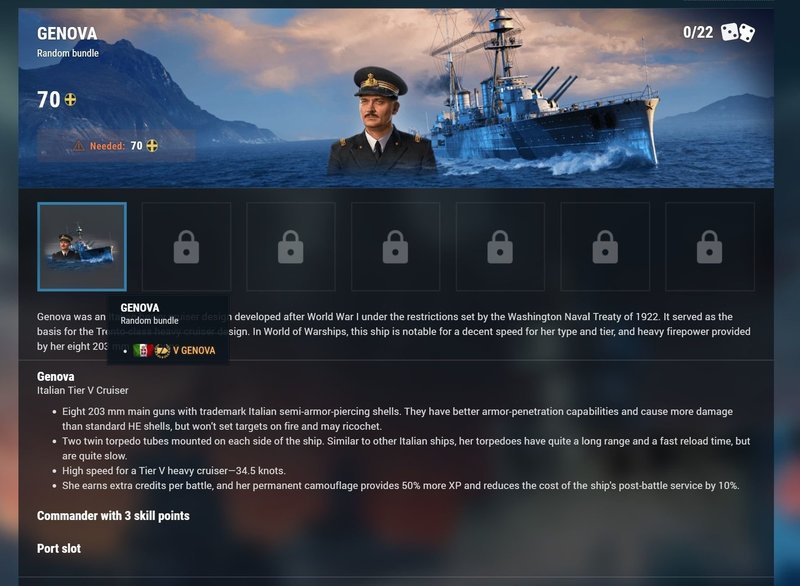Click the Genova Italian Tier V Cruiser heading
800x586 pixels.
click(83, 383)
